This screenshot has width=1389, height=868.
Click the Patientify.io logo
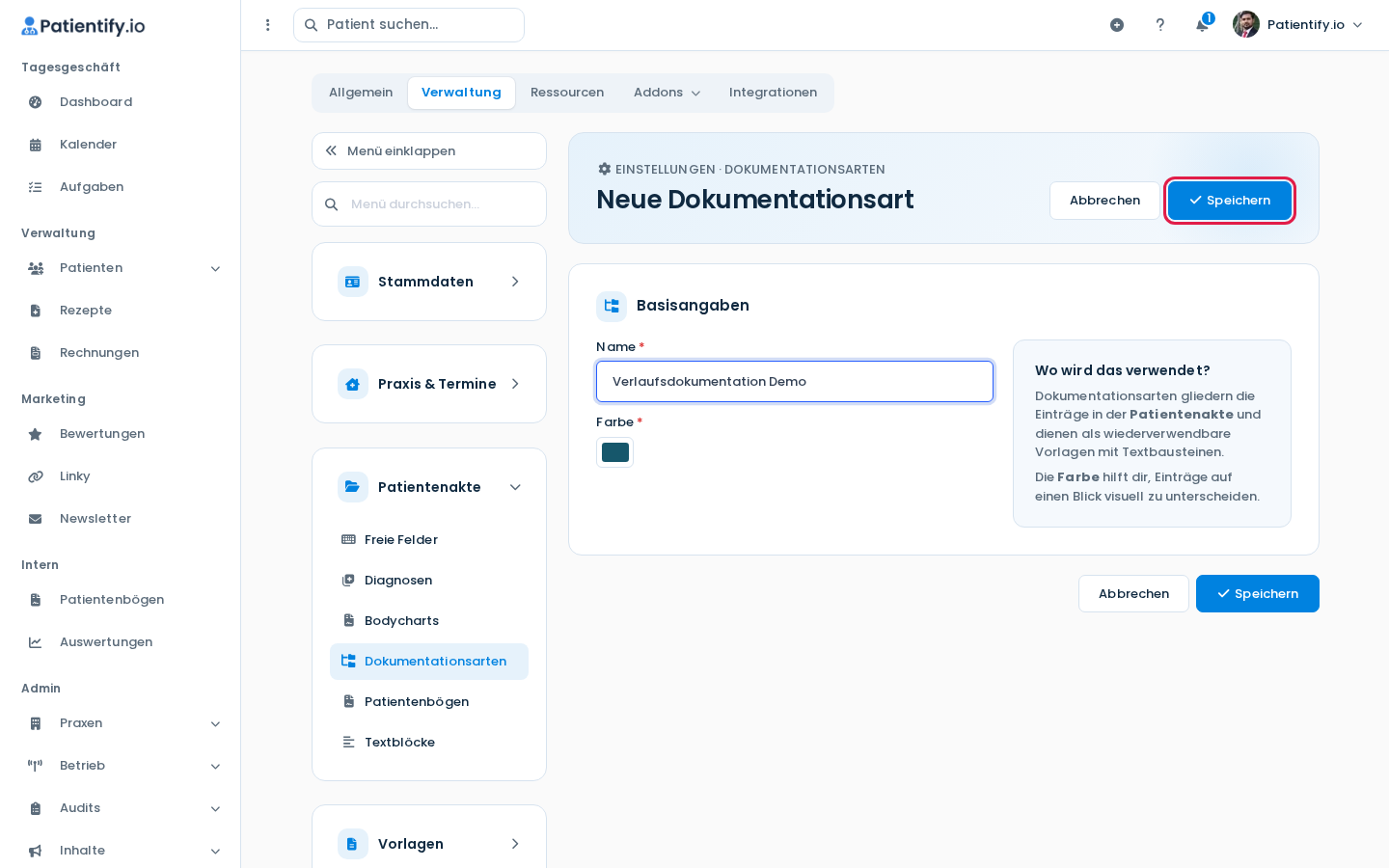coord(83,26)
